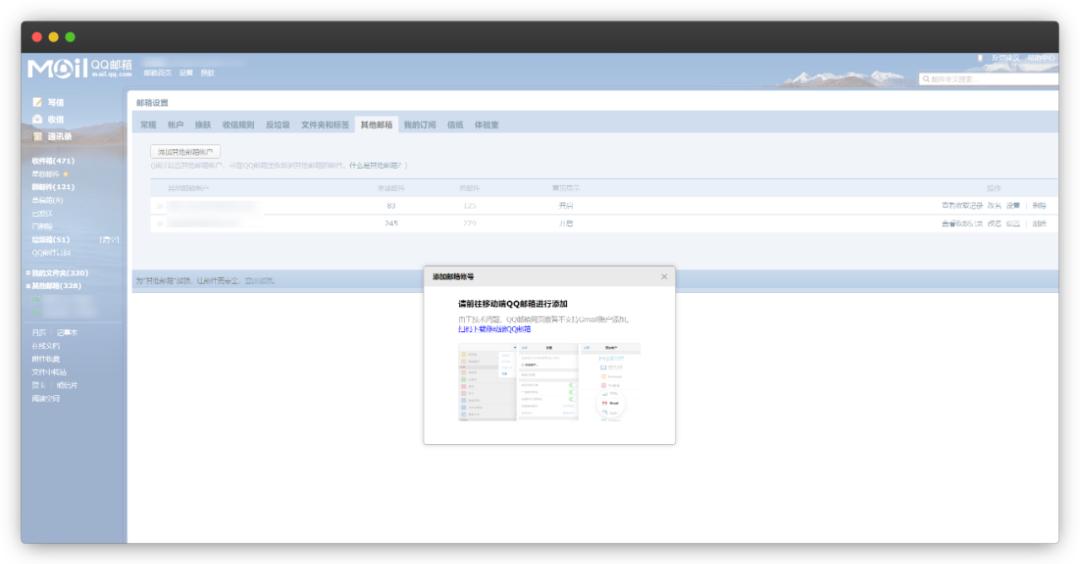Click the 写信 compose icon
This screenshot has width=1080, height=564.
point(37,102)
